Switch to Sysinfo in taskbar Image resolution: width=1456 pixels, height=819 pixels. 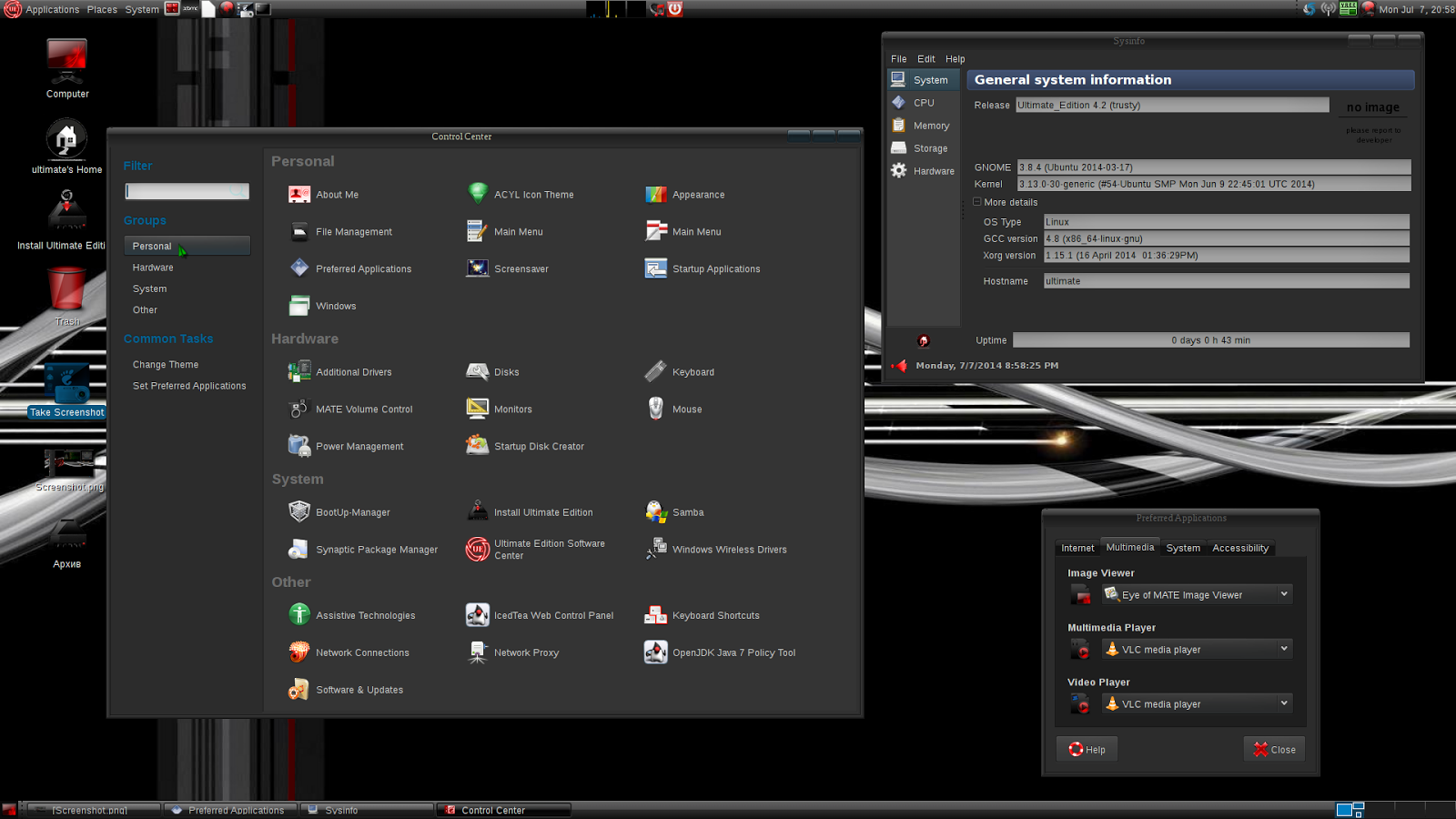367,810
